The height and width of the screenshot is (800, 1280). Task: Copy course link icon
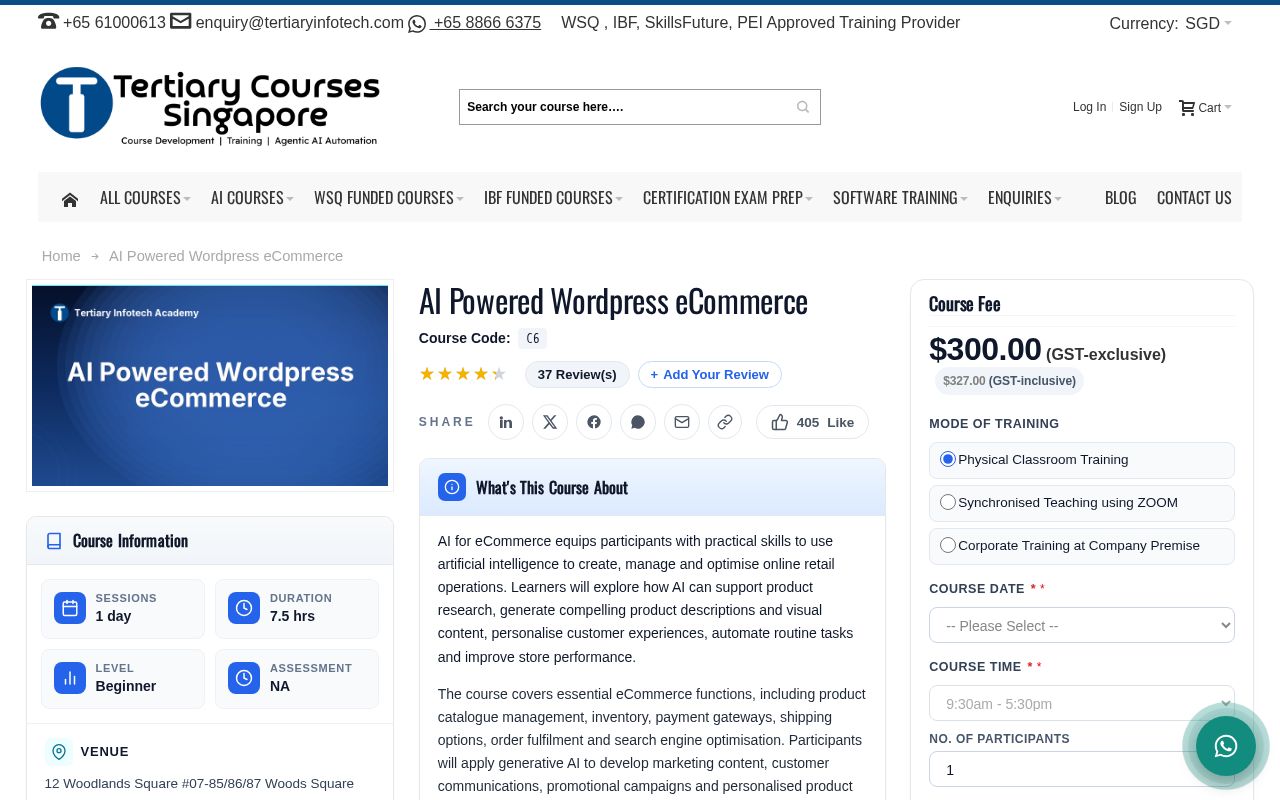coord(725,422)
